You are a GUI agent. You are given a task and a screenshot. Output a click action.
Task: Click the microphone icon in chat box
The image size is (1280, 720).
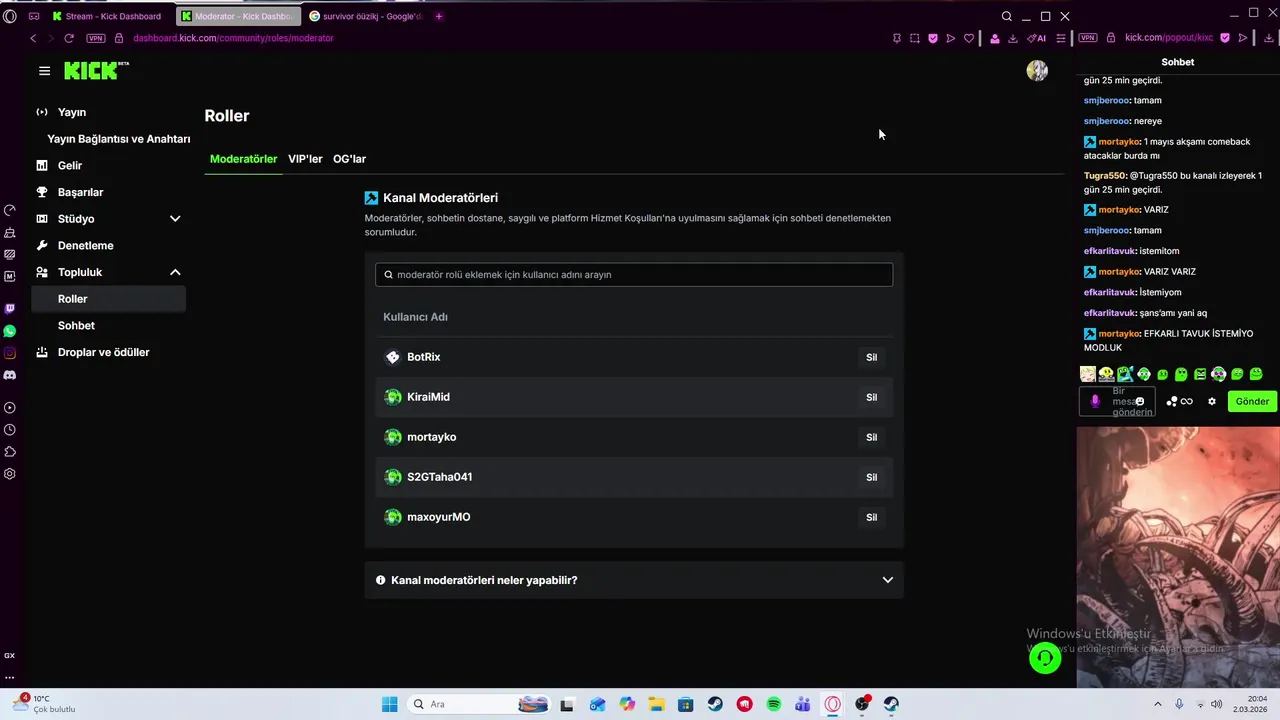click(x=1095, y=401)
